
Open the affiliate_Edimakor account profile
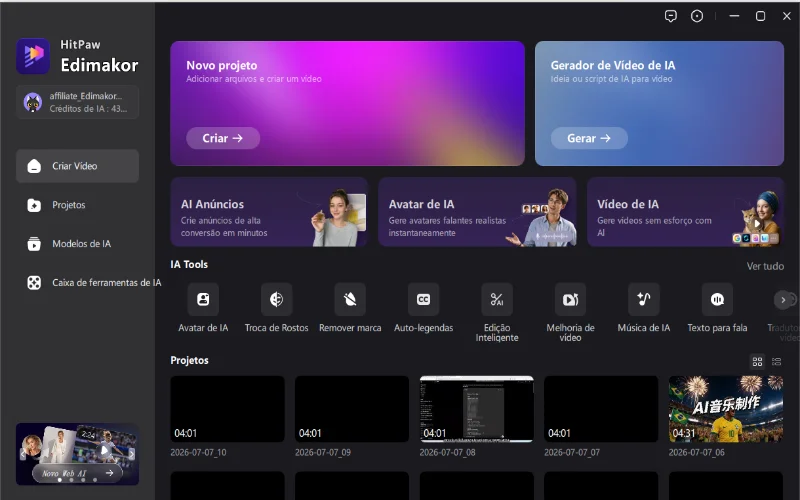[x=78, y=102]
